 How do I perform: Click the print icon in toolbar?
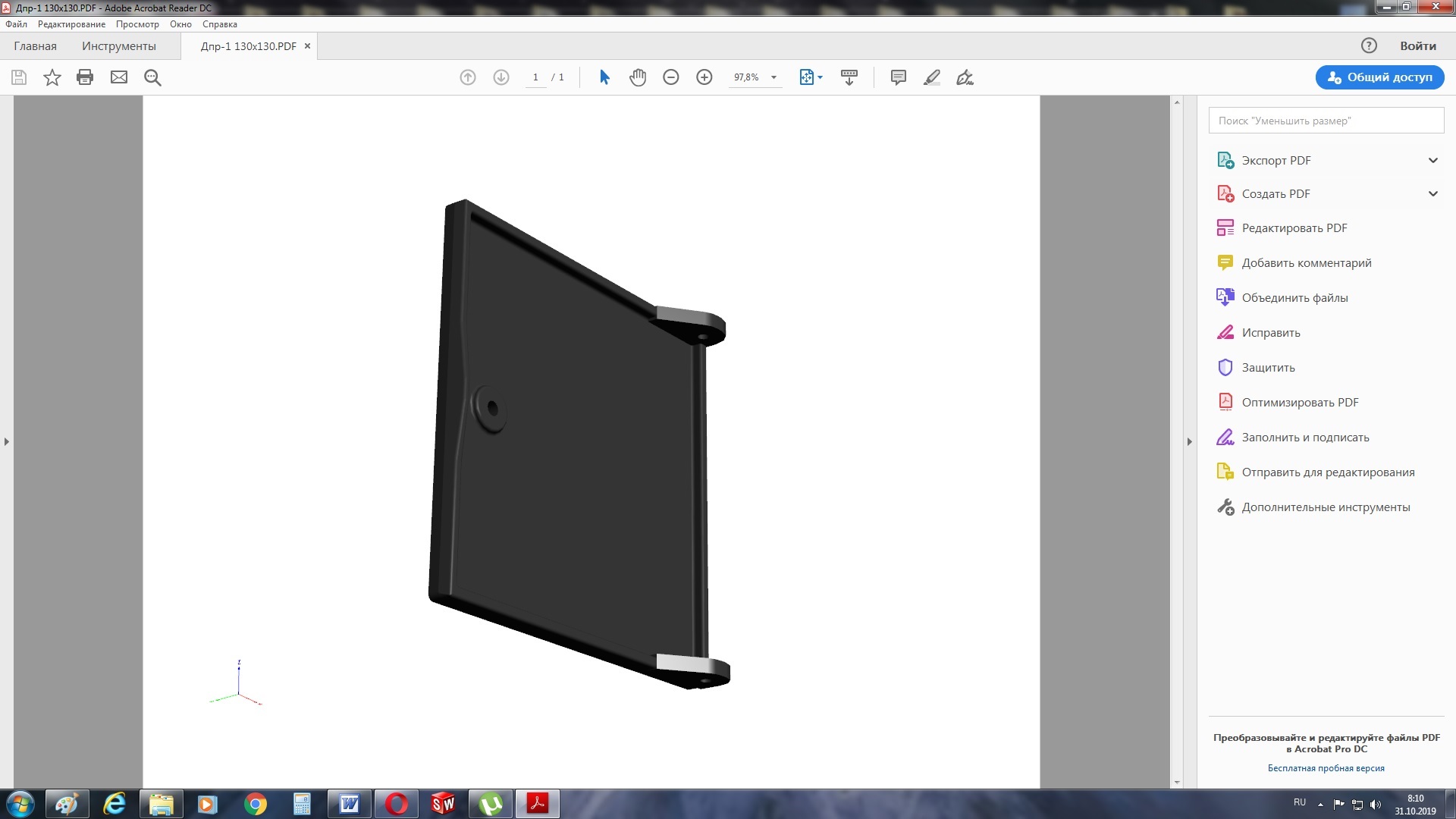pos(85,77)
